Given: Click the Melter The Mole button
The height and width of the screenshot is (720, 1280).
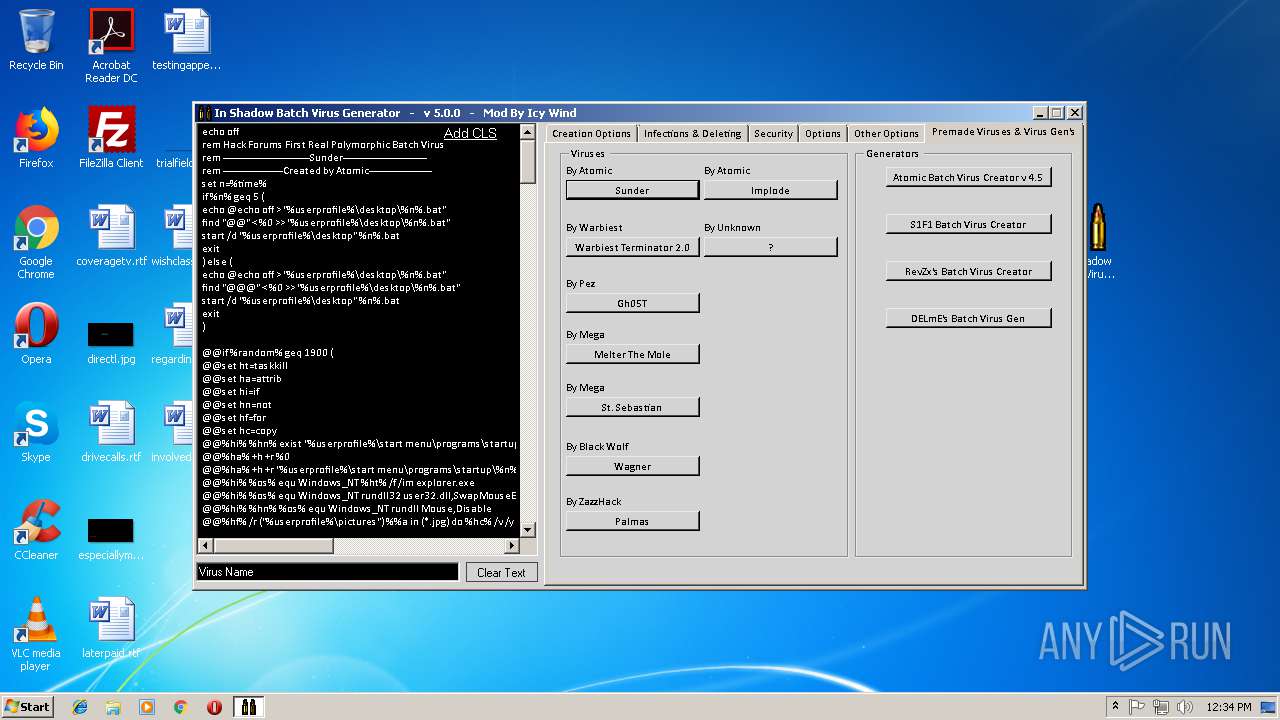Looking at the screenshot, I should (x=632, y=354).
